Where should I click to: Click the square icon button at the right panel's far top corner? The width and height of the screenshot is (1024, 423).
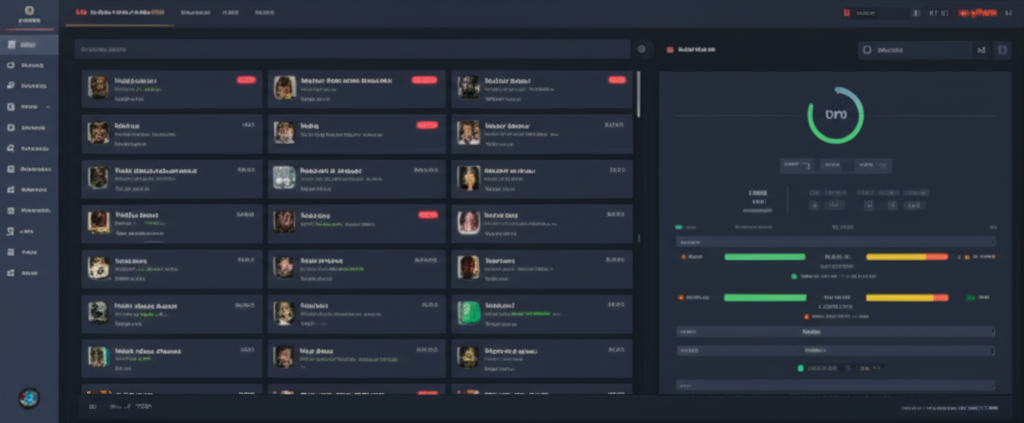point(1002,50)
